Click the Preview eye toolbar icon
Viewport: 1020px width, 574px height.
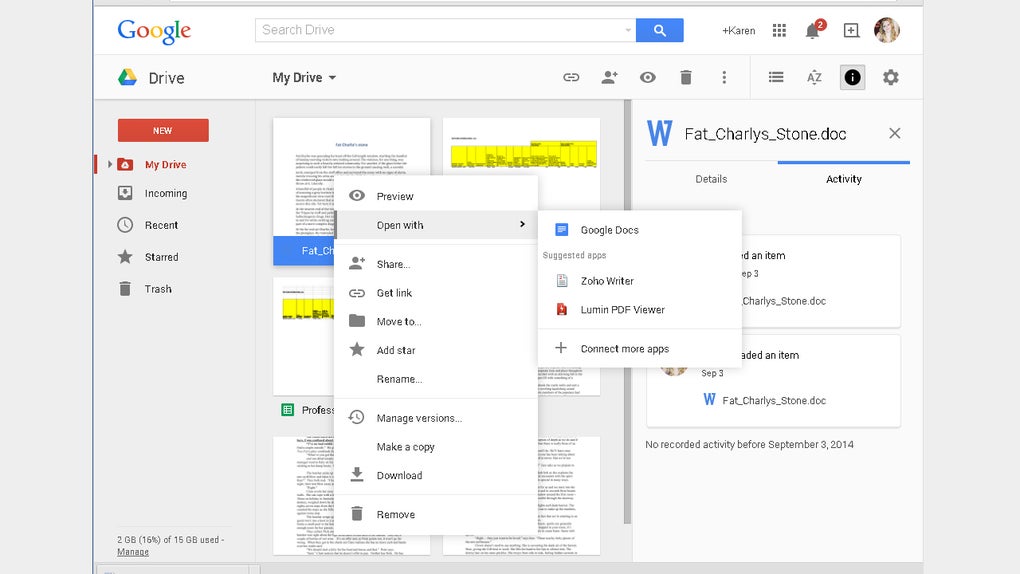647,77
